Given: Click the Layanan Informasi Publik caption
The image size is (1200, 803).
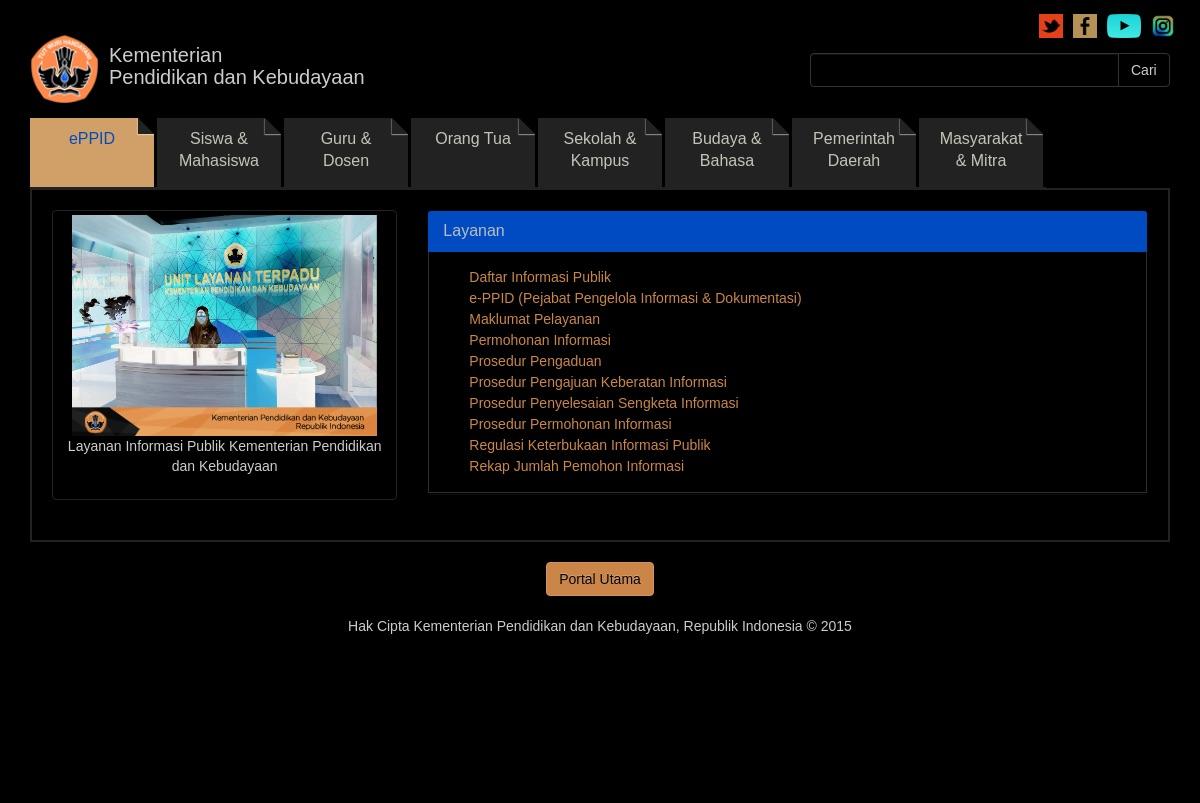Looking at the screenshot, I should pyautogui.click(x=224, y=456).
